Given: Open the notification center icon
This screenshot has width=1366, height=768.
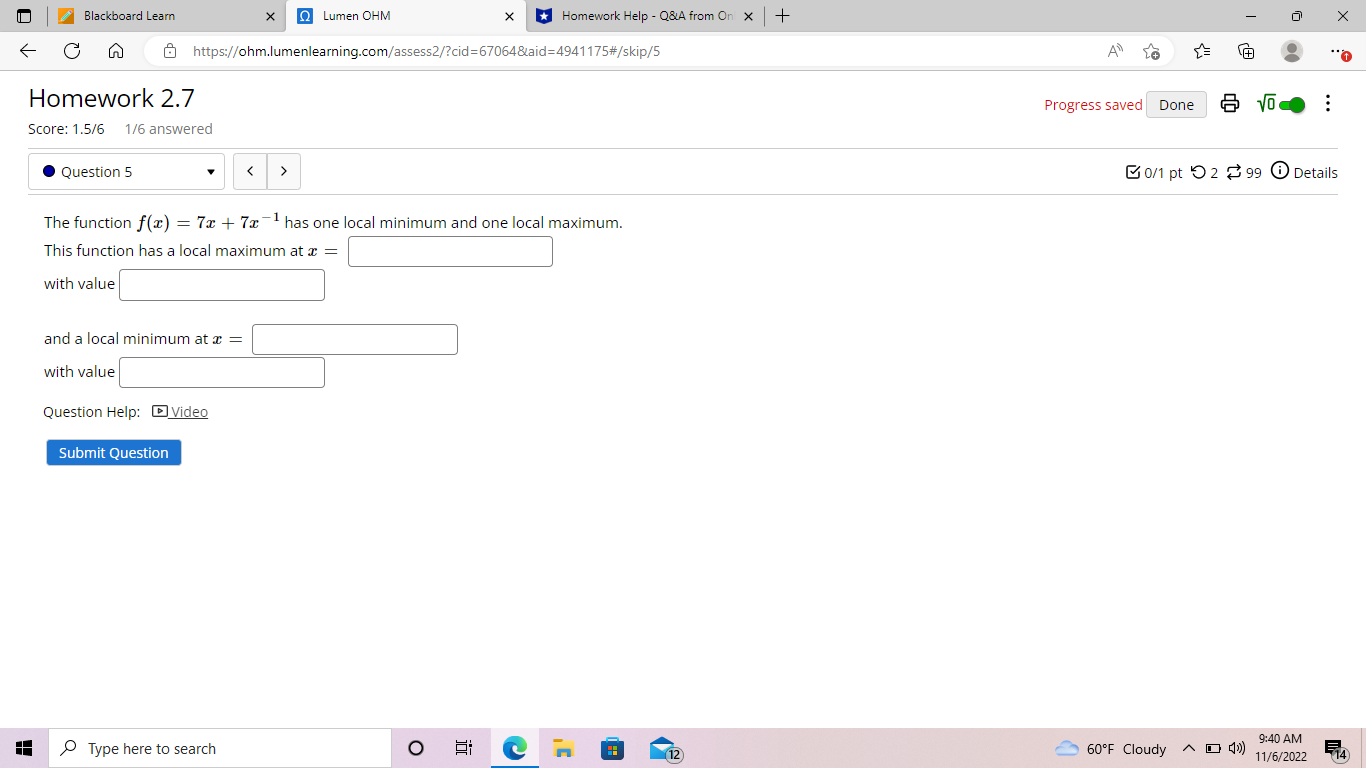Looking at the screenshot, I should 1334,749.
